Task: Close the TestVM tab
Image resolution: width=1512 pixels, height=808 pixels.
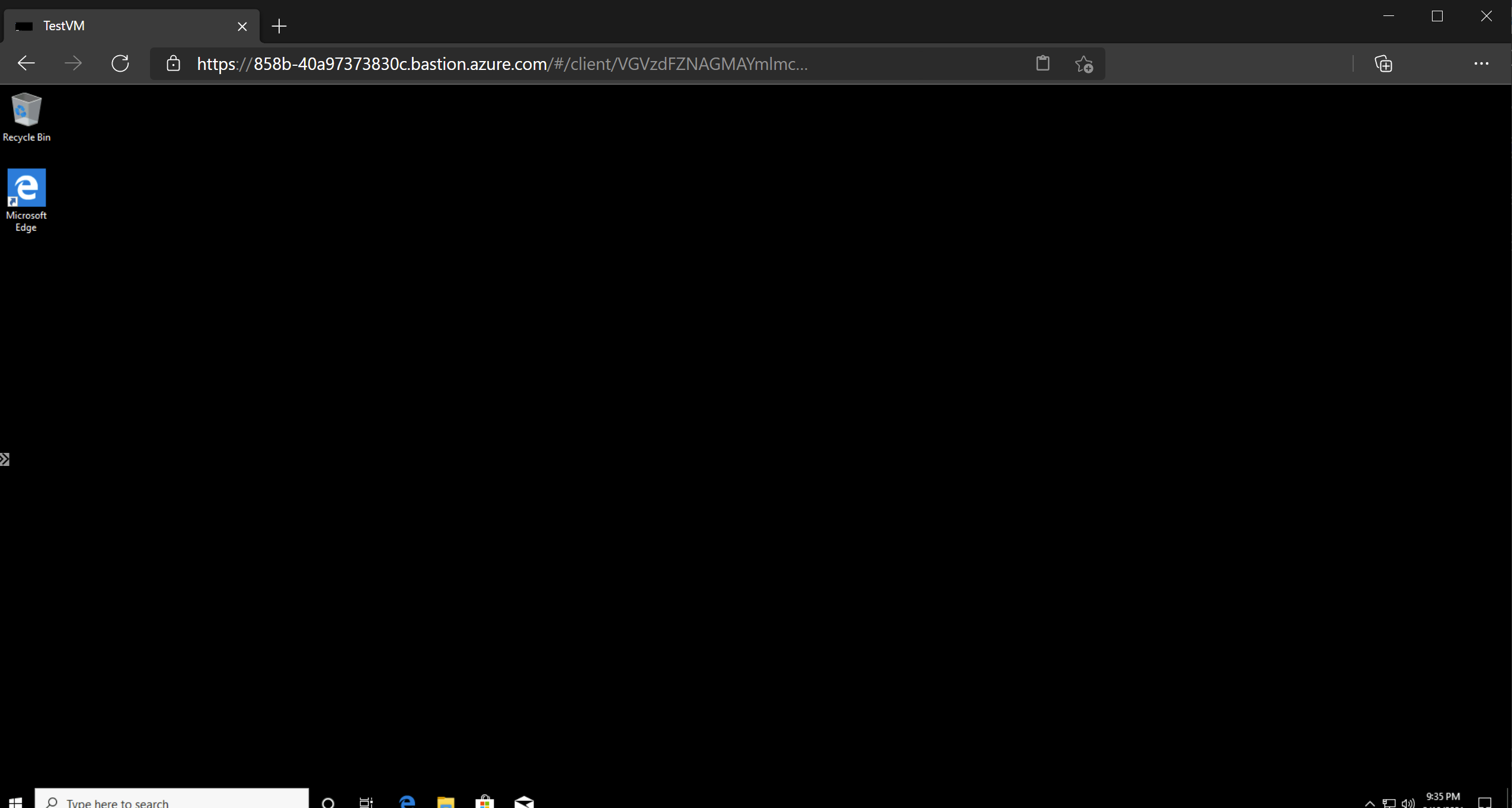Action: point(242,26)
